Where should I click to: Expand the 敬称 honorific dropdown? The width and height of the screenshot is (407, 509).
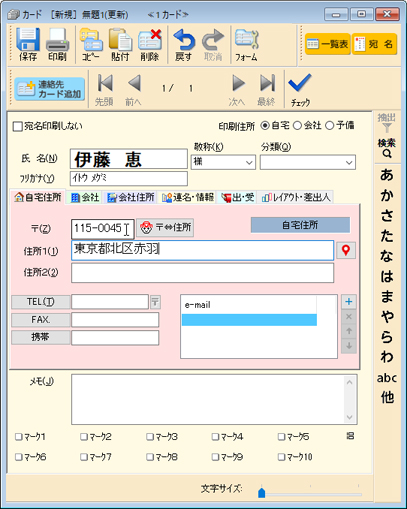(x=249, y=163)
